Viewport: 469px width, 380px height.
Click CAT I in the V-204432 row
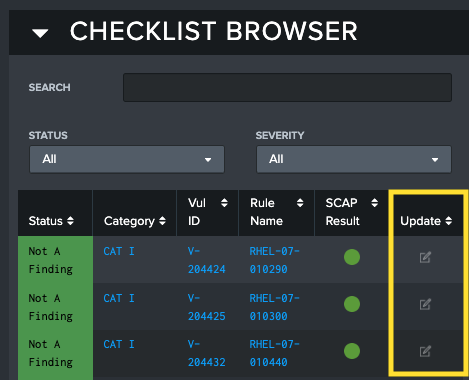[x=119, y=344]
